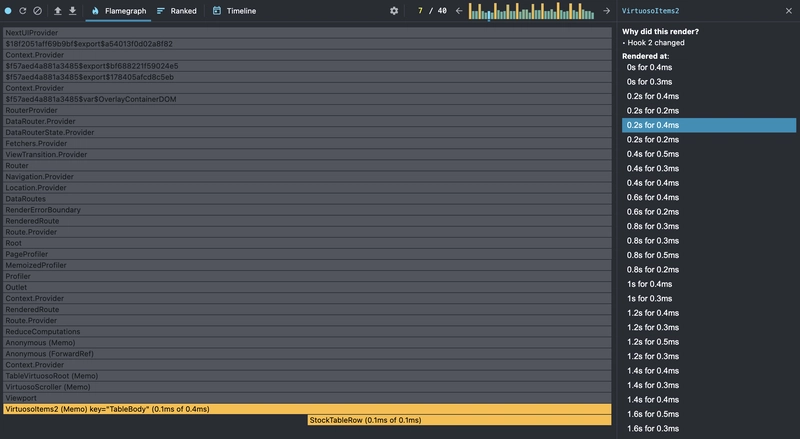Select the $18f2051aff69b9bf export row
The image size is (800, 439).
point(307,44)
